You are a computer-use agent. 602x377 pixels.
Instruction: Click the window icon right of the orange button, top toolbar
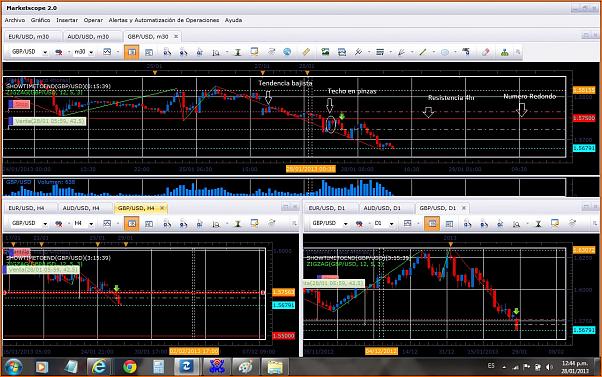(149, 52)
